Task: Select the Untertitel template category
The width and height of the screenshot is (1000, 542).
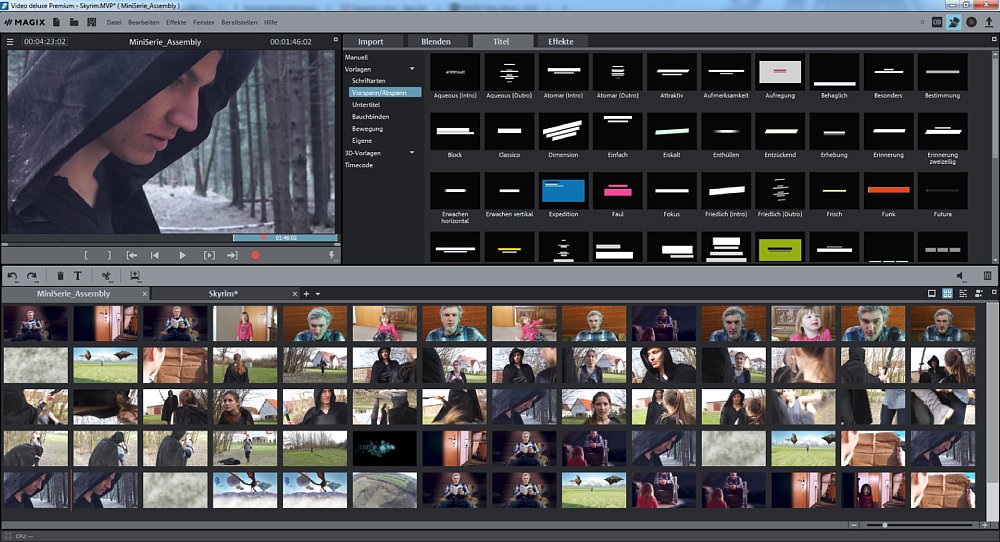Action: pos(366,104)
